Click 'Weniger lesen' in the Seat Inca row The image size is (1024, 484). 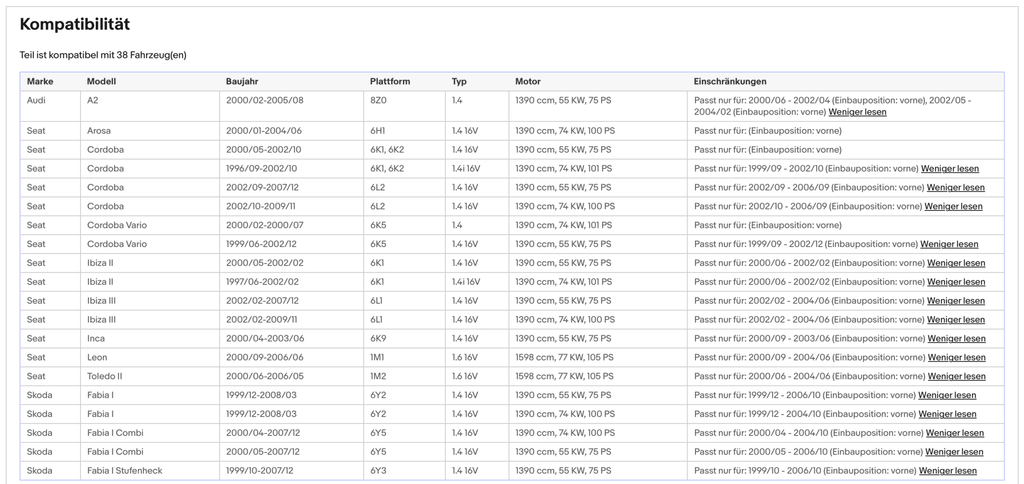pyautogui.click(x=957, y=339)
